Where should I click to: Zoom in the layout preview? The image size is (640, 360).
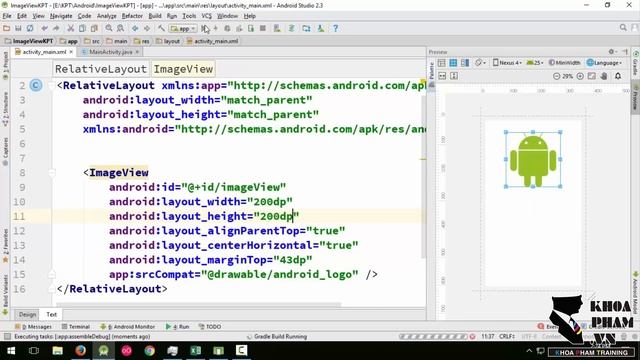tap(580, 76)
